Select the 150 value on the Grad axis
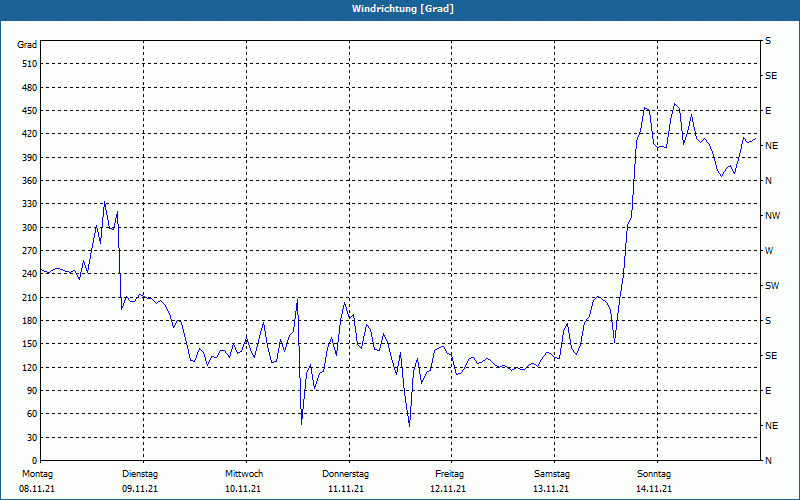The height and width of the screenshot is (500, 800). tap(30, 344)
